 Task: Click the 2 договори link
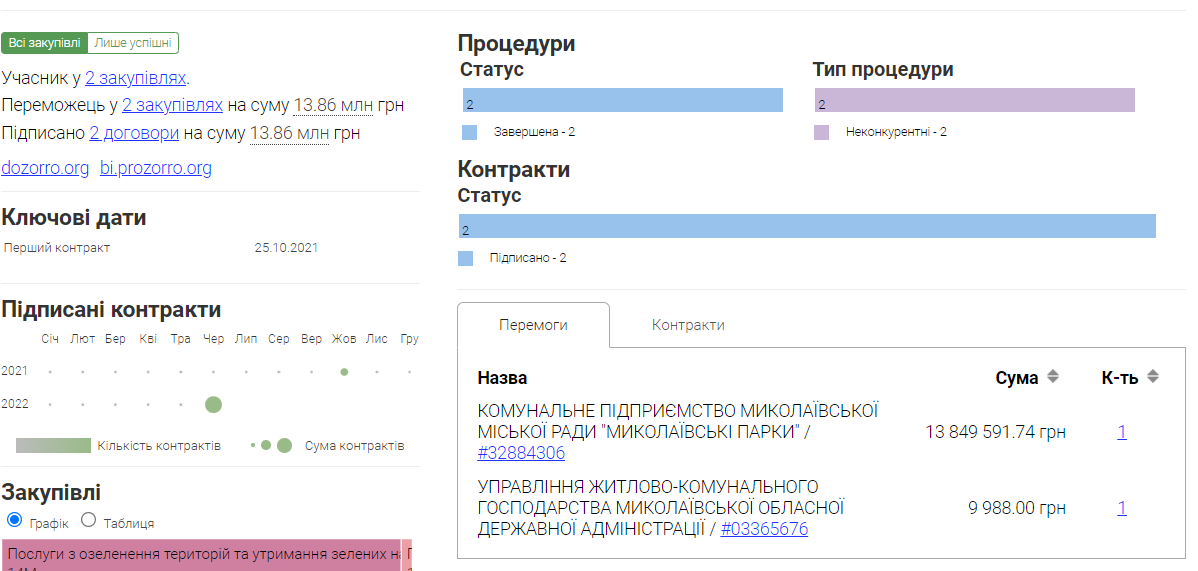click(134, 133)
